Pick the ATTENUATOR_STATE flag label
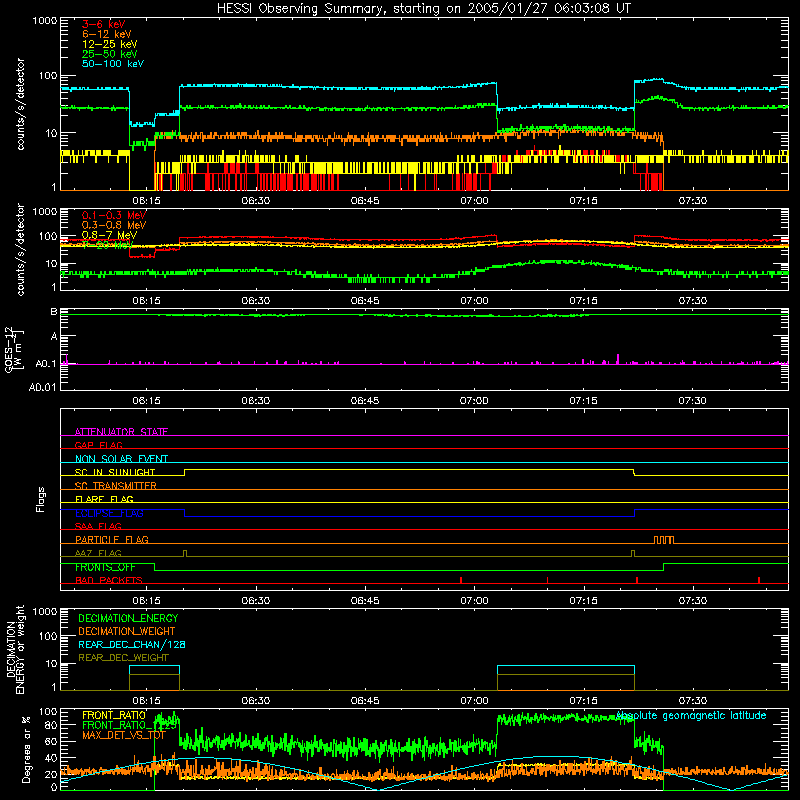This screenshot has width=800, height=800. (x=121, y=432)
